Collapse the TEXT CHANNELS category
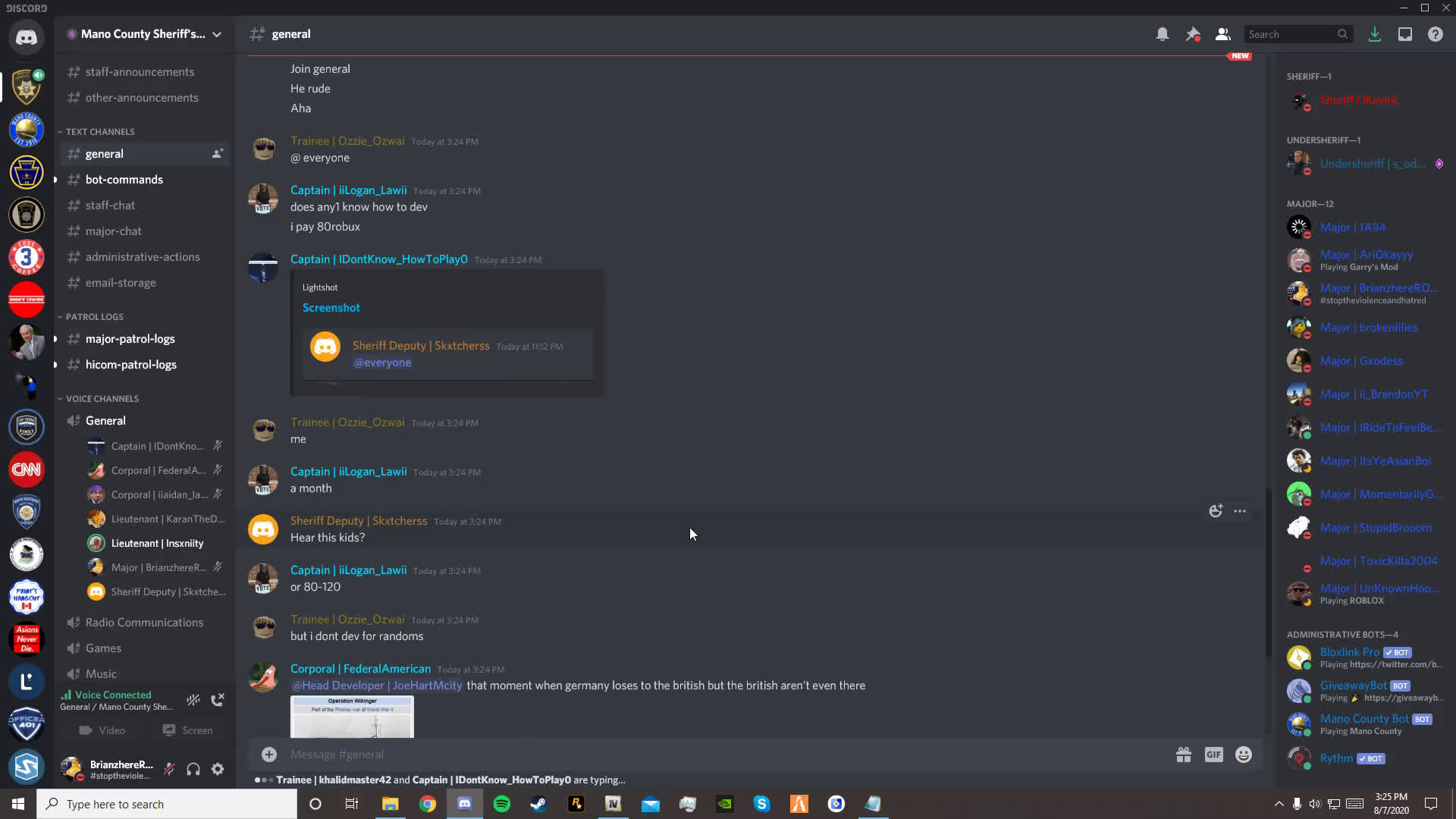Screen dimensions: 1456x819 [99, 132]
